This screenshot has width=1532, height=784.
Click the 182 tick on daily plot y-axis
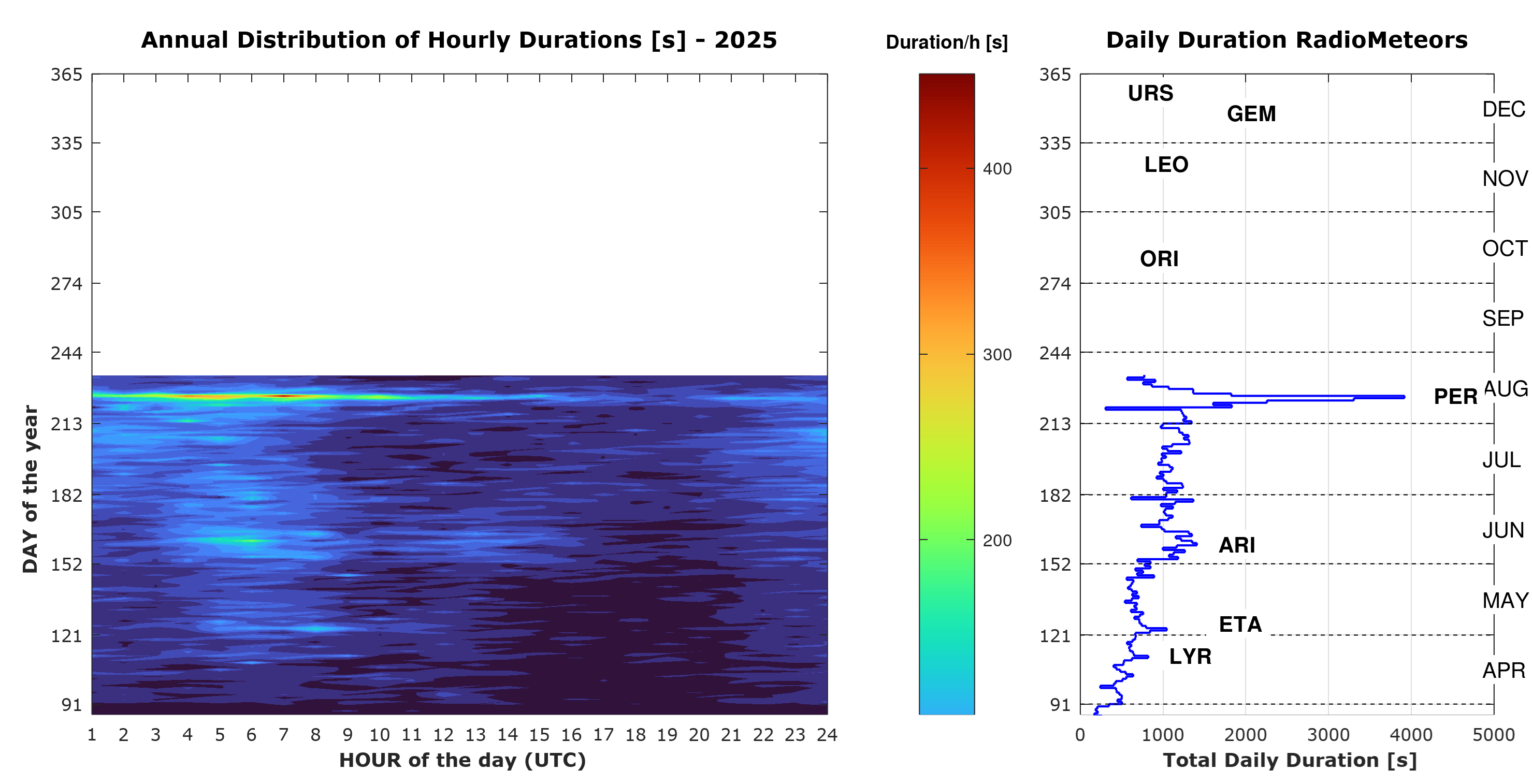click(x=1055, y=496)
